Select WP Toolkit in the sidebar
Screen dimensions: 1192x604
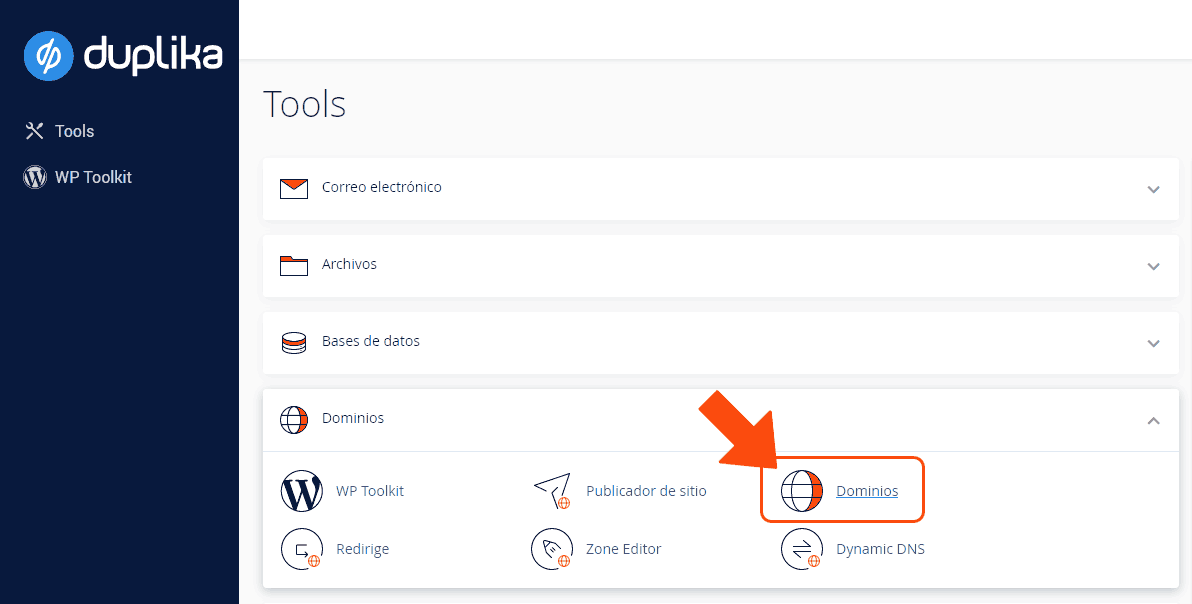point(91,177)
